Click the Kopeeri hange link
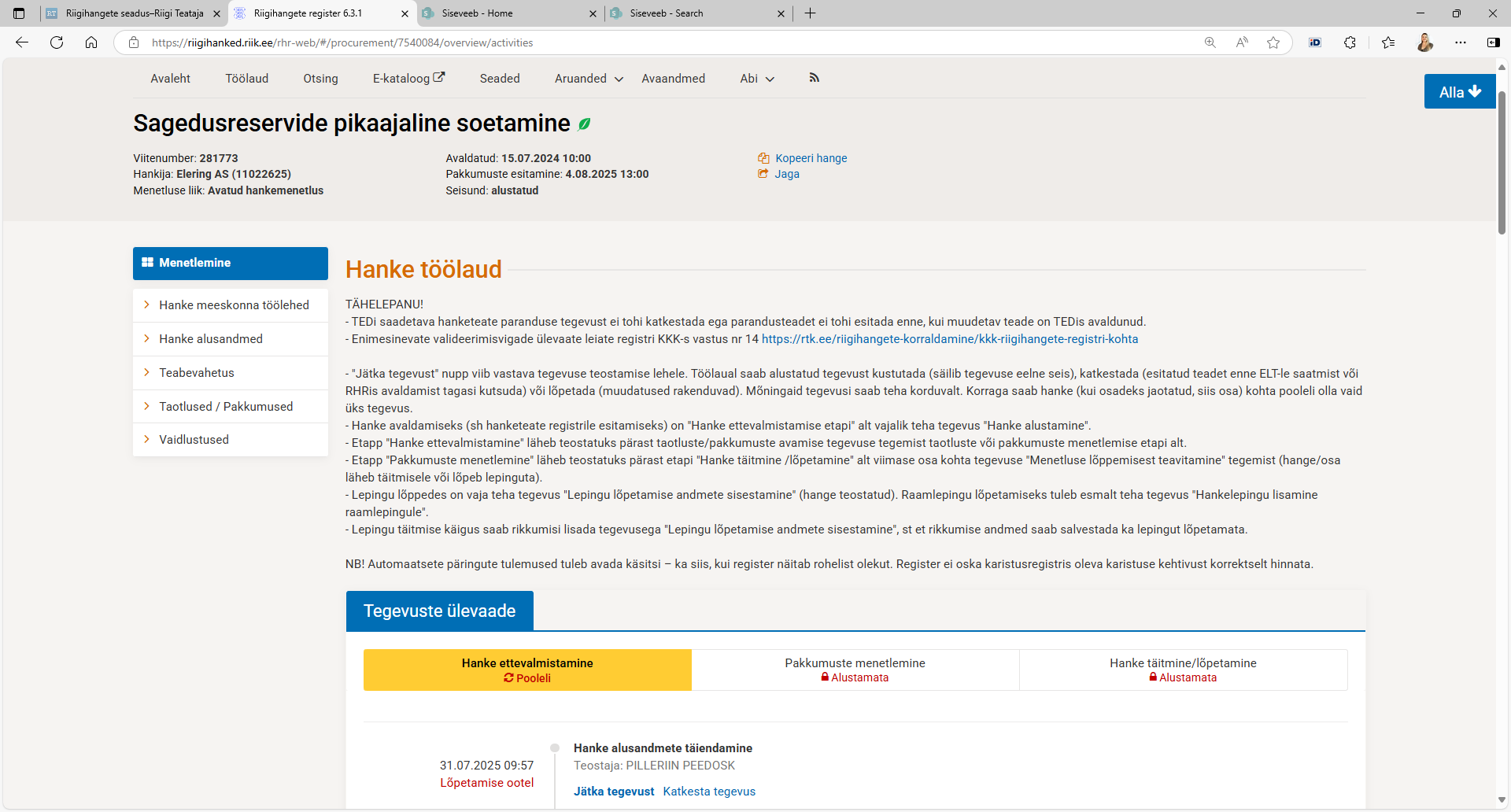 811,158
